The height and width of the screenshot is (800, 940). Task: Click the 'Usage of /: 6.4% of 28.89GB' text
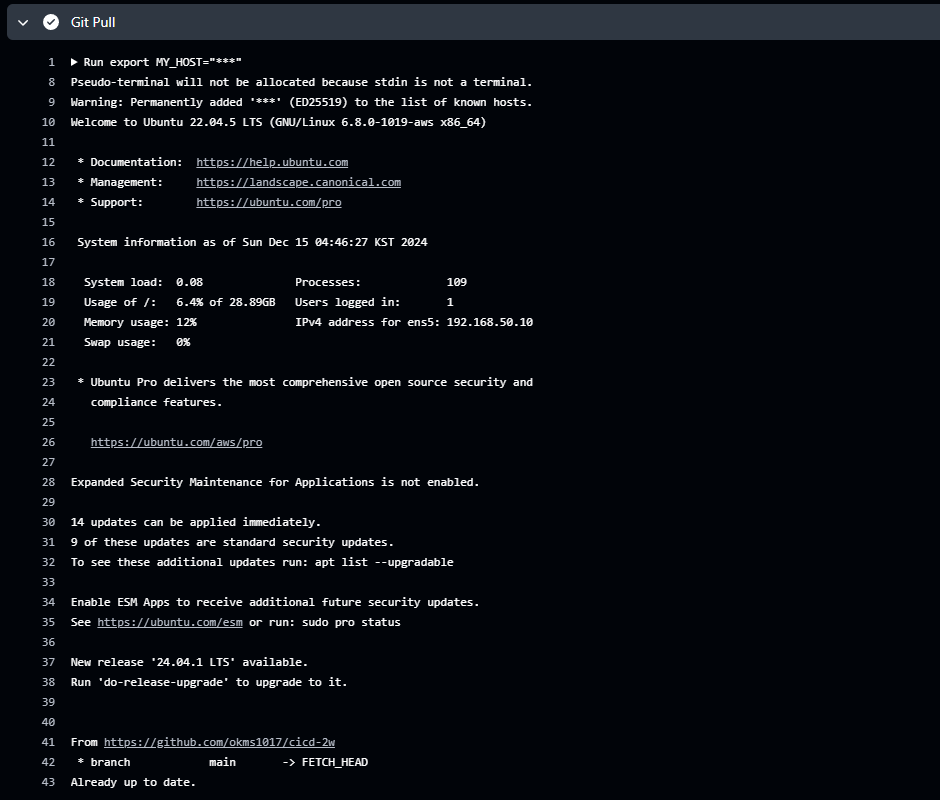tap(179, 302)
